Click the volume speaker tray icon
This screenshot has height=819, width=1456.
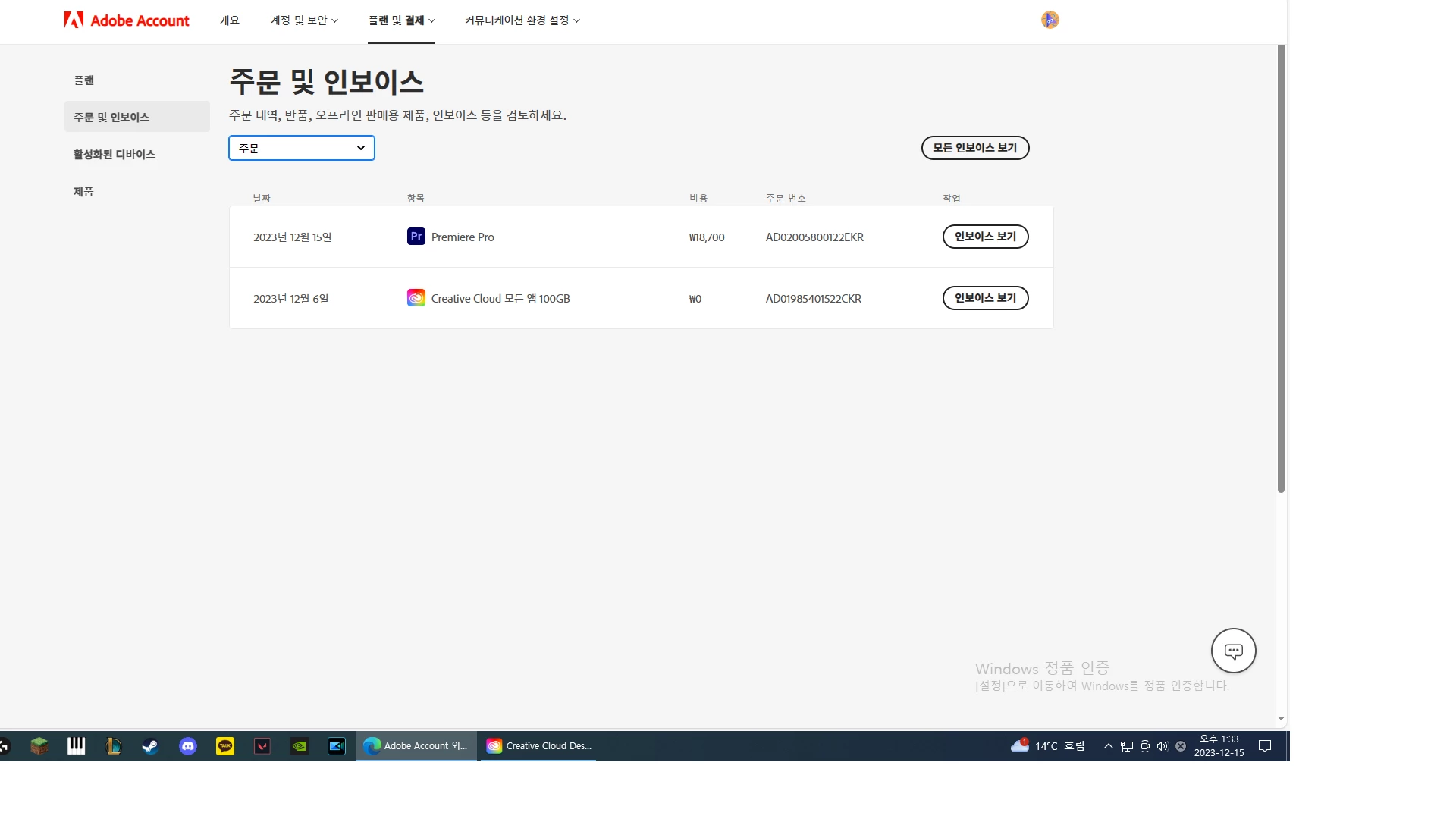pos(1163,746)
